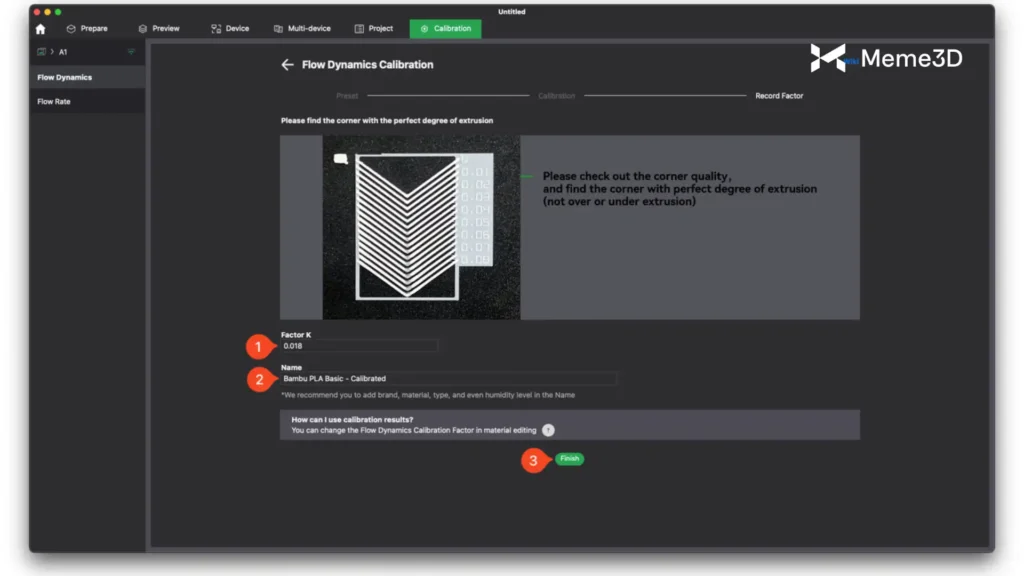Expand the A1 printer selector
Image resolution: width=1024 pixels, height=576 pixels.
tap(62, 52)
